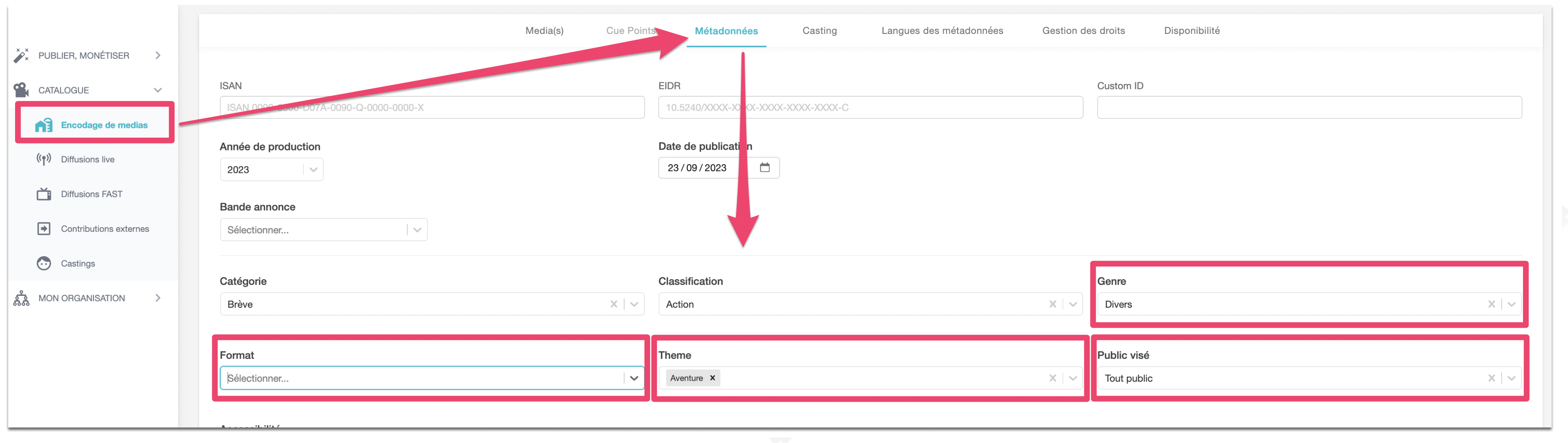Viewport: 1568px width, 443px height.
Task: Click the Mon Organisation hierarchy icon
Action: tap(21, 298)
